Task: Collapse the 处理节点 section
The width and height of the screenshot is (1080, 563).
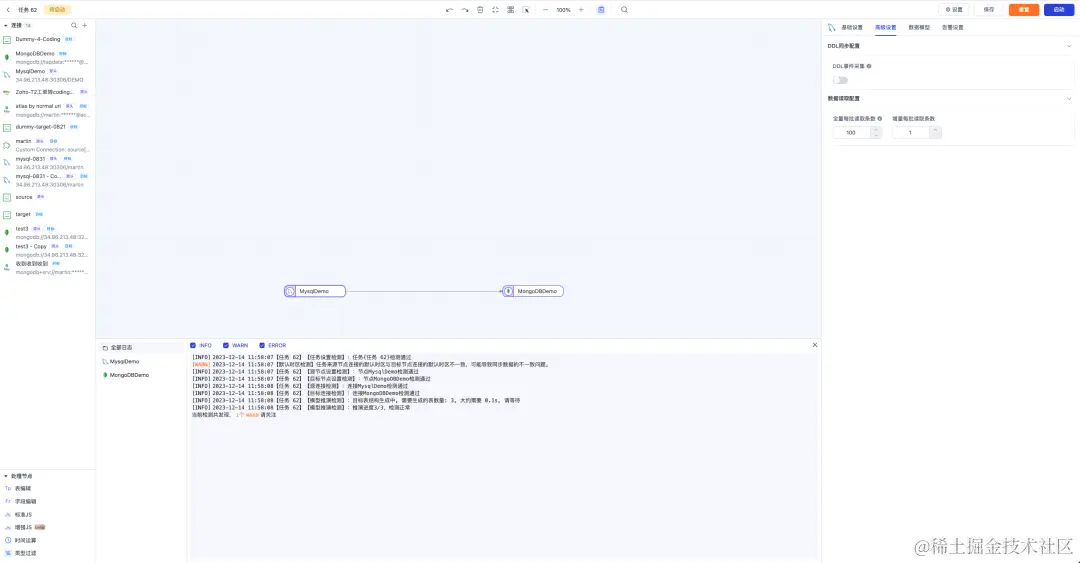Action: (x=6, y=476)
